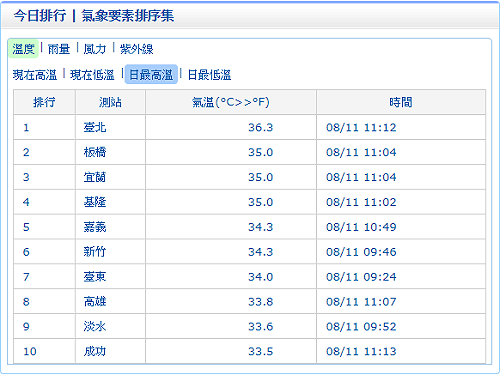The width and height of the screenshot is (500, 375).
Task: Click the time 08/11 09:46
Action: 361,252
